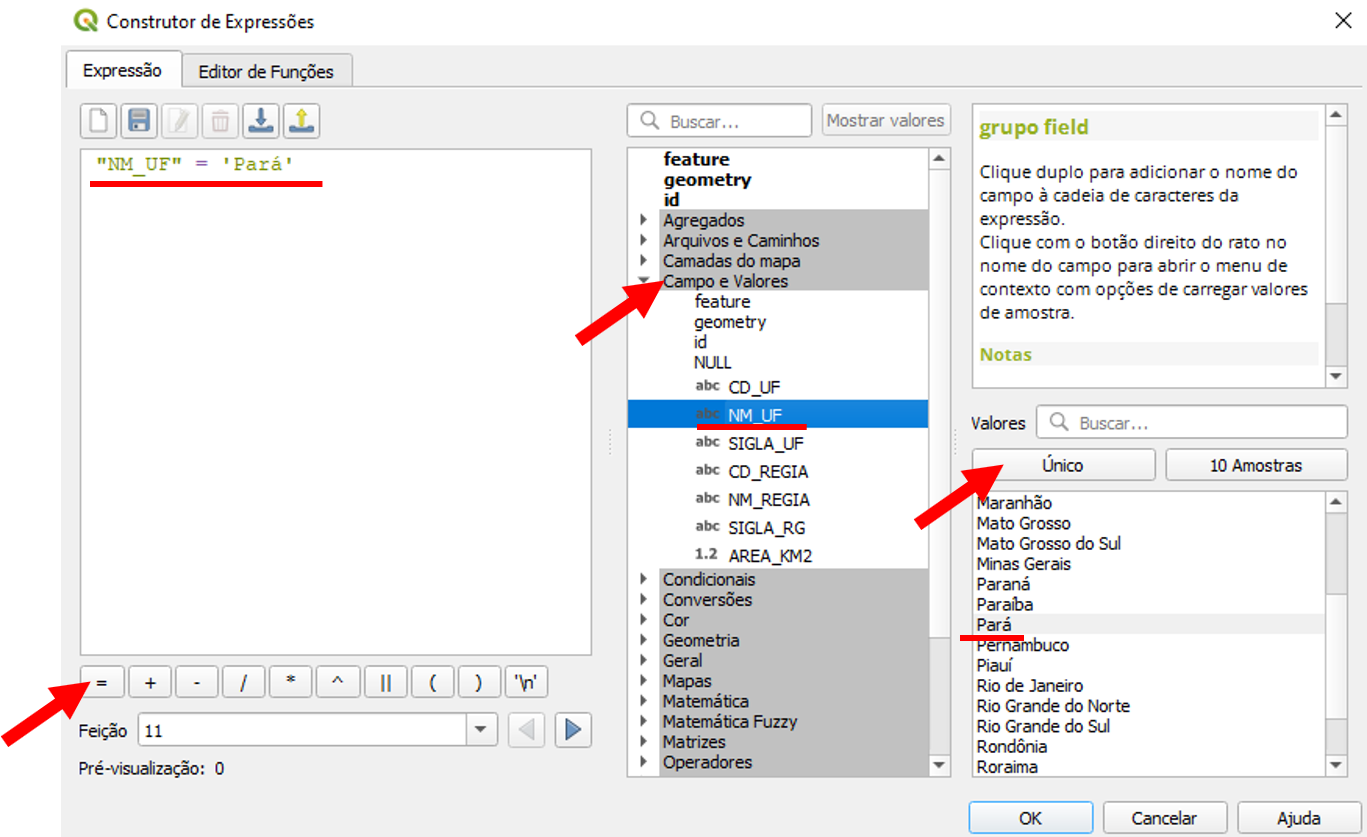This screenshot has width=1367, height=837.
Task: Insert the string concatenation || operator
Action: click(385, 683)
